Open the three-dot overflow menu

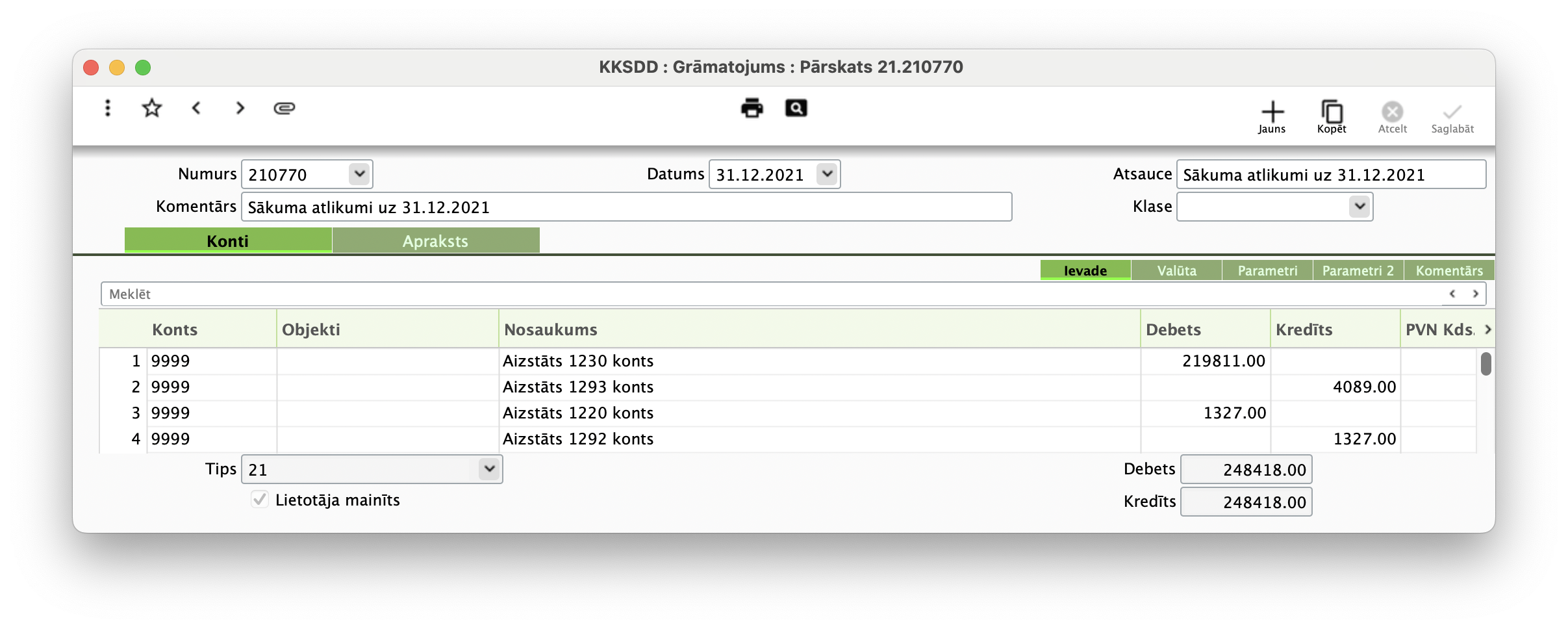pyautogui.click(x=107, y=109)
